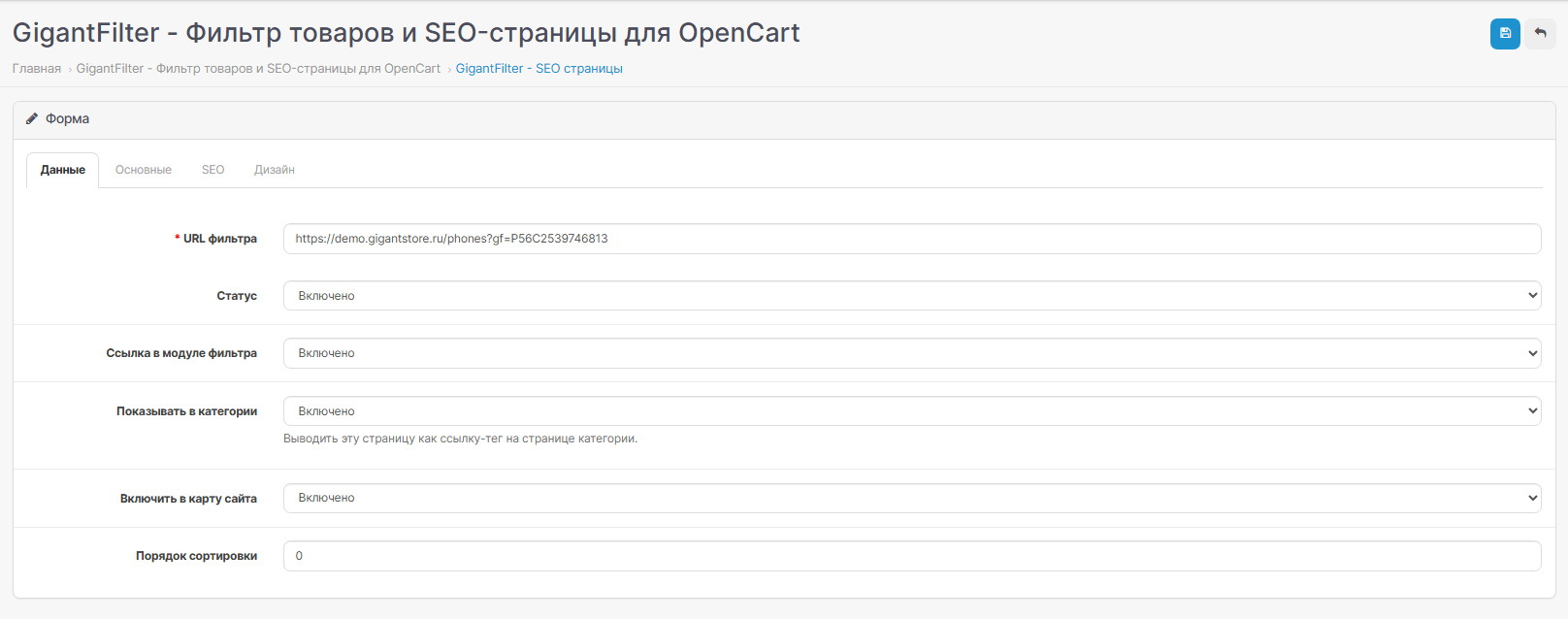The width and height of the screenshot is (1568, 619).
Task: Open the SEO tab
Action: [212, 170]
